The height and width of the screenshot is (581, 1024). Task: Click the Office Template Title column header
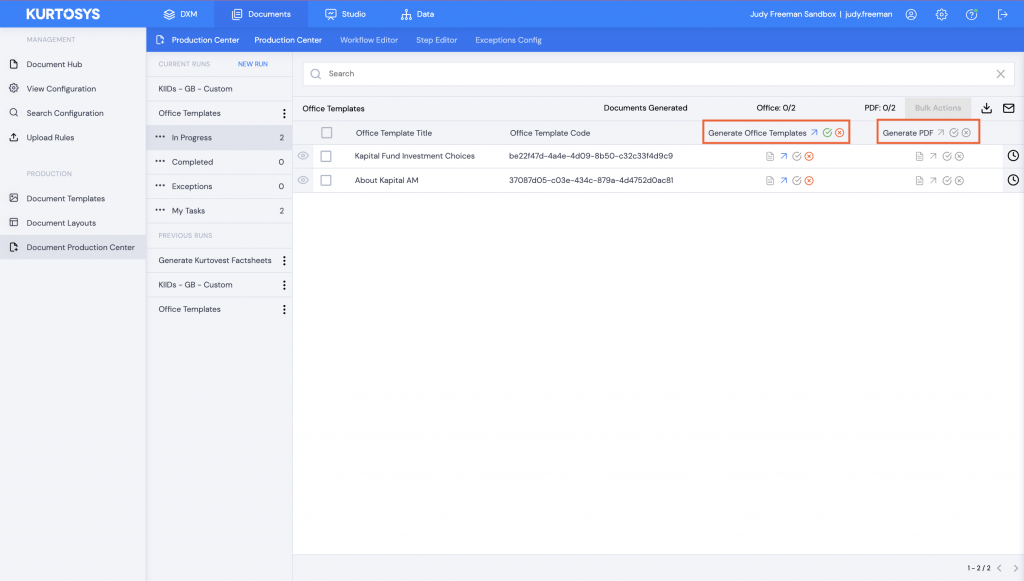tap(394, 133)
